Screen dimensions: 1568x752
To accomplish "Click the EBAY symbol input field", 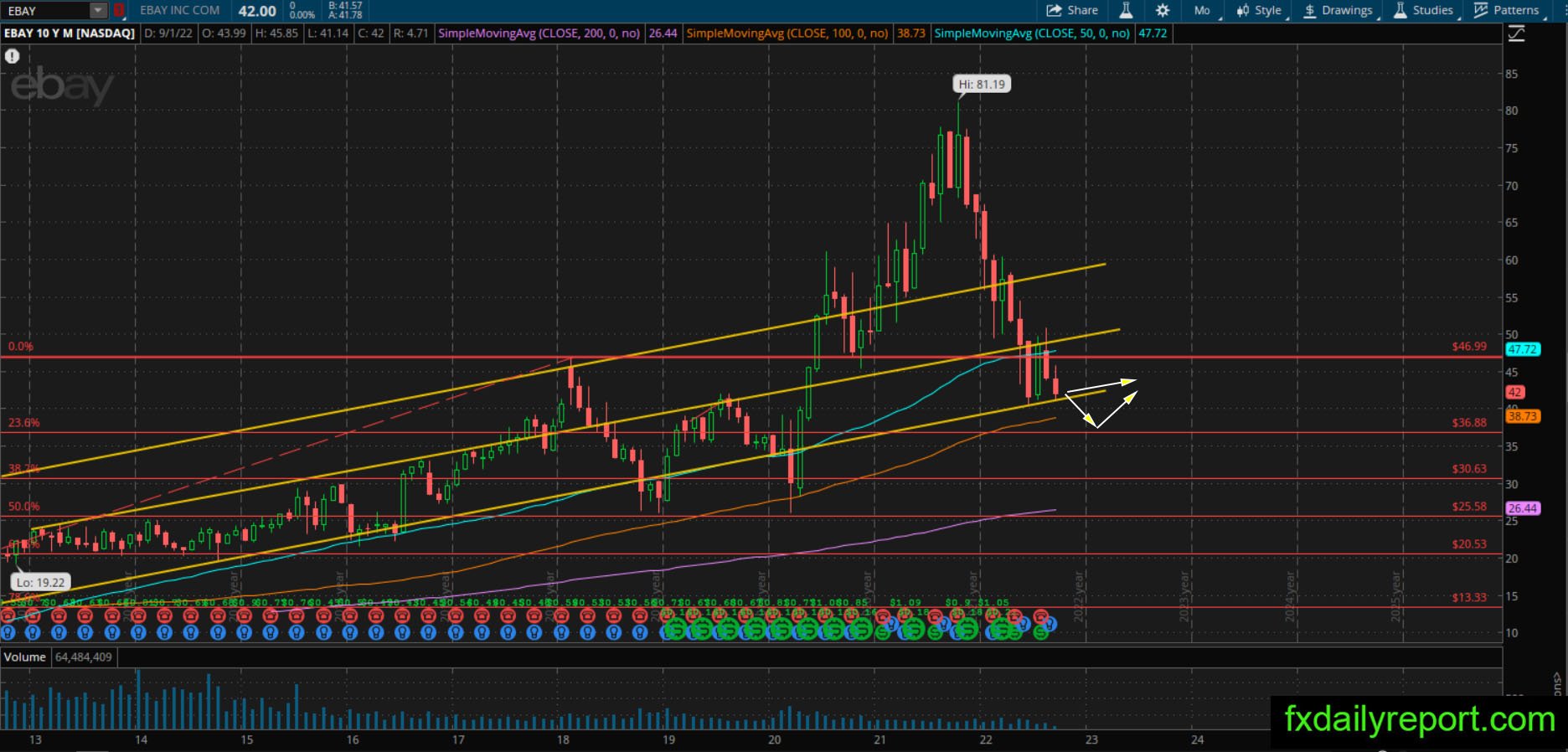I will pyautogui.click(x=48, y=11).
